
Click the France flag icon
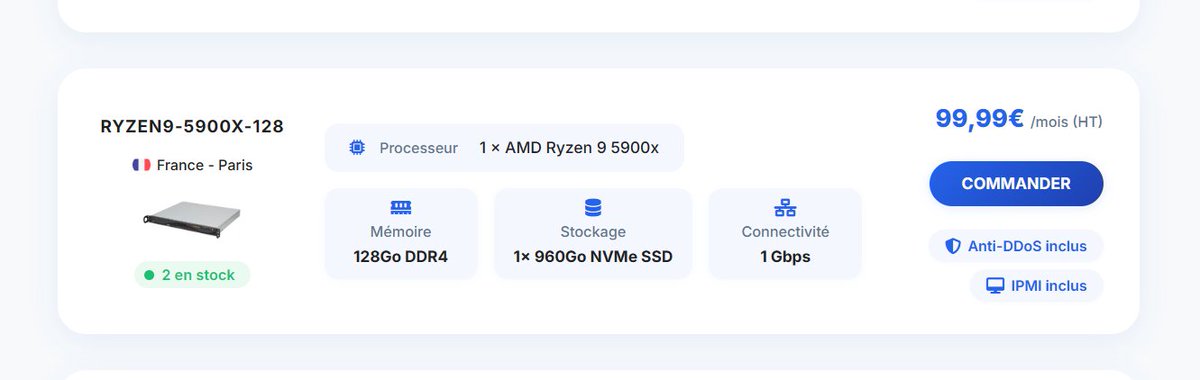pyautogui.click(x=141, y=165)
